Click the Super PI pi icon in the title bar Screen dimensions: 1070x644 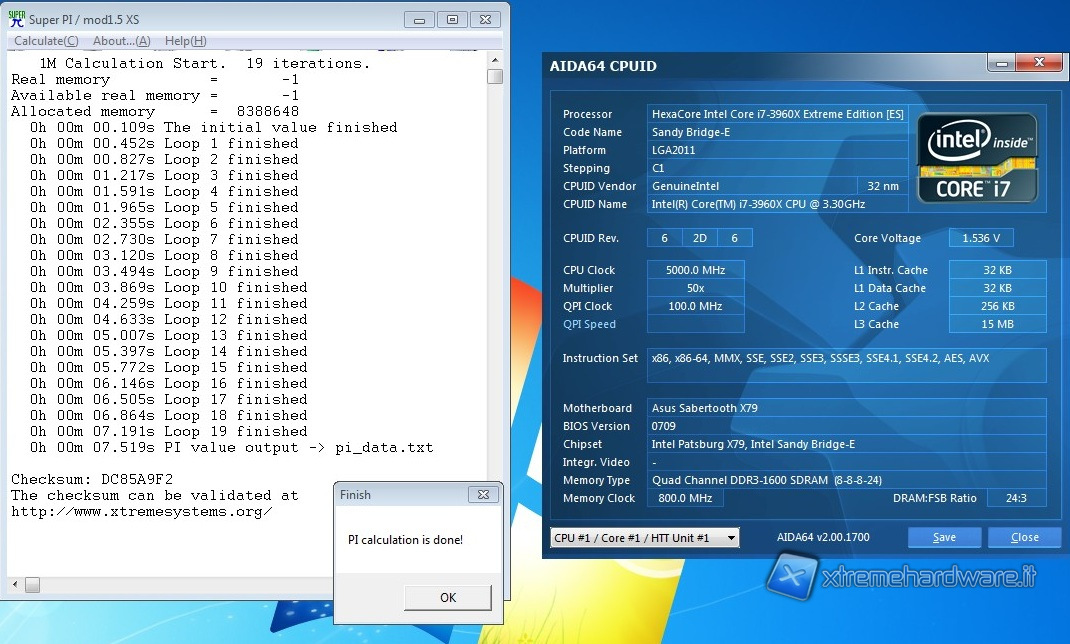[18, 18]
